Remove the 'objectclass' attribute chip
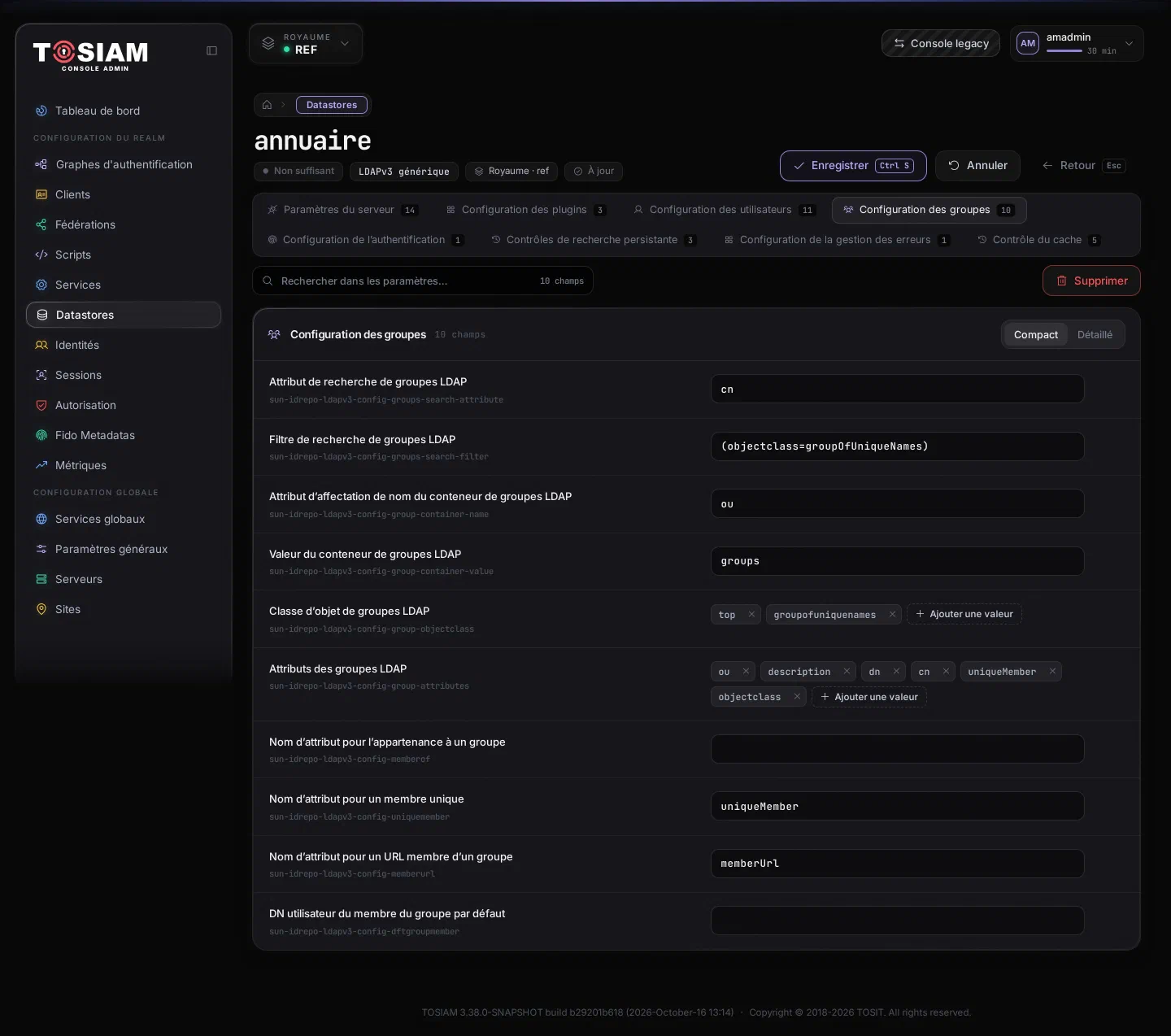The image size is (1171, 1036). click(x=797, y=696)
